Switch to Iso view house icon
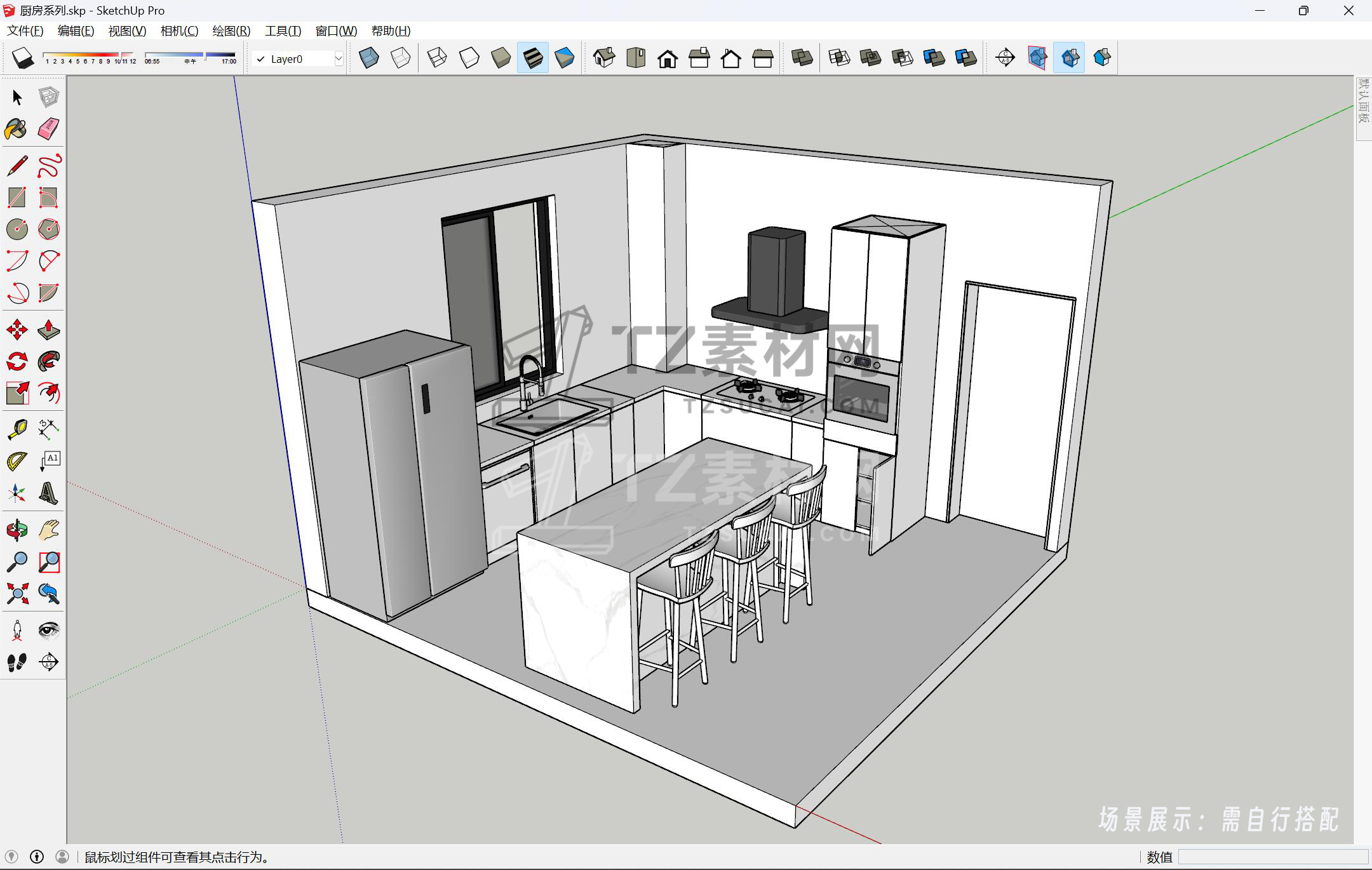Viewport: 1372px width, 870px height. pyautogui.click(x=604, y=58)
